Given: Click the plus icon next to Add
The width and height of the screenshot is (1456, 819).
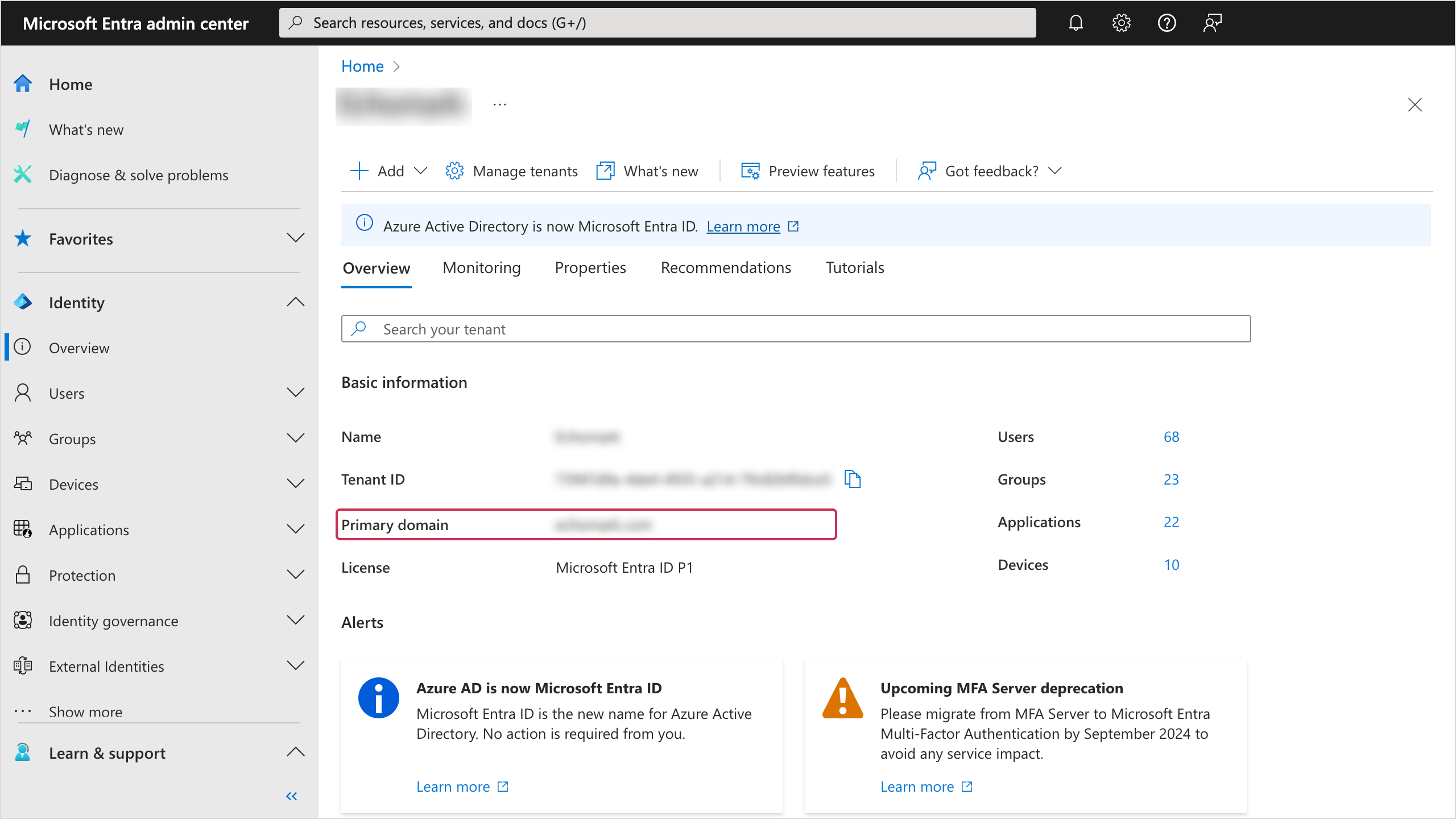Looking at the screenshot, I should pyautogui.click(x=359, y=171).
